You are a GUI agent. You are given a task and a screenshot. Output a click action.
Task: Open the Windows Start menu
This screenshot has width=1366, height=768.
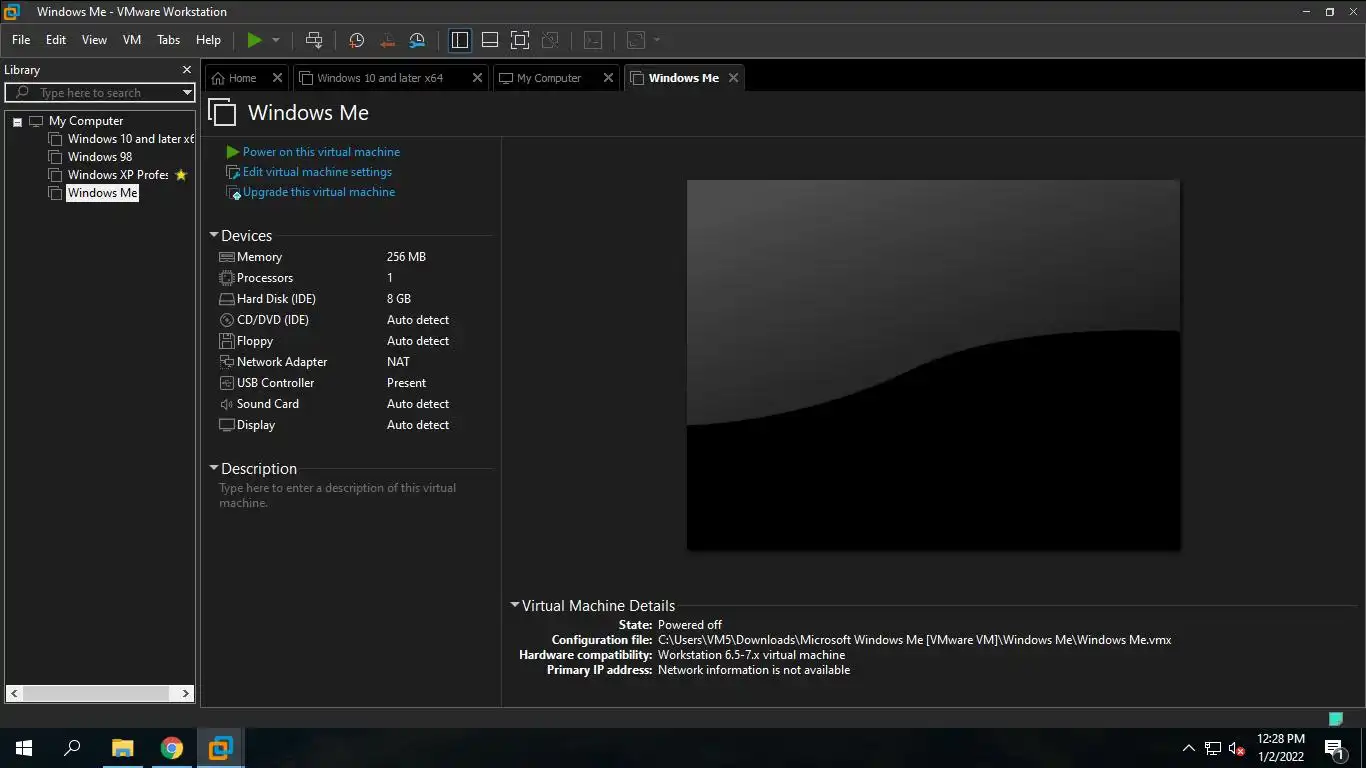[x=24, y=748]
